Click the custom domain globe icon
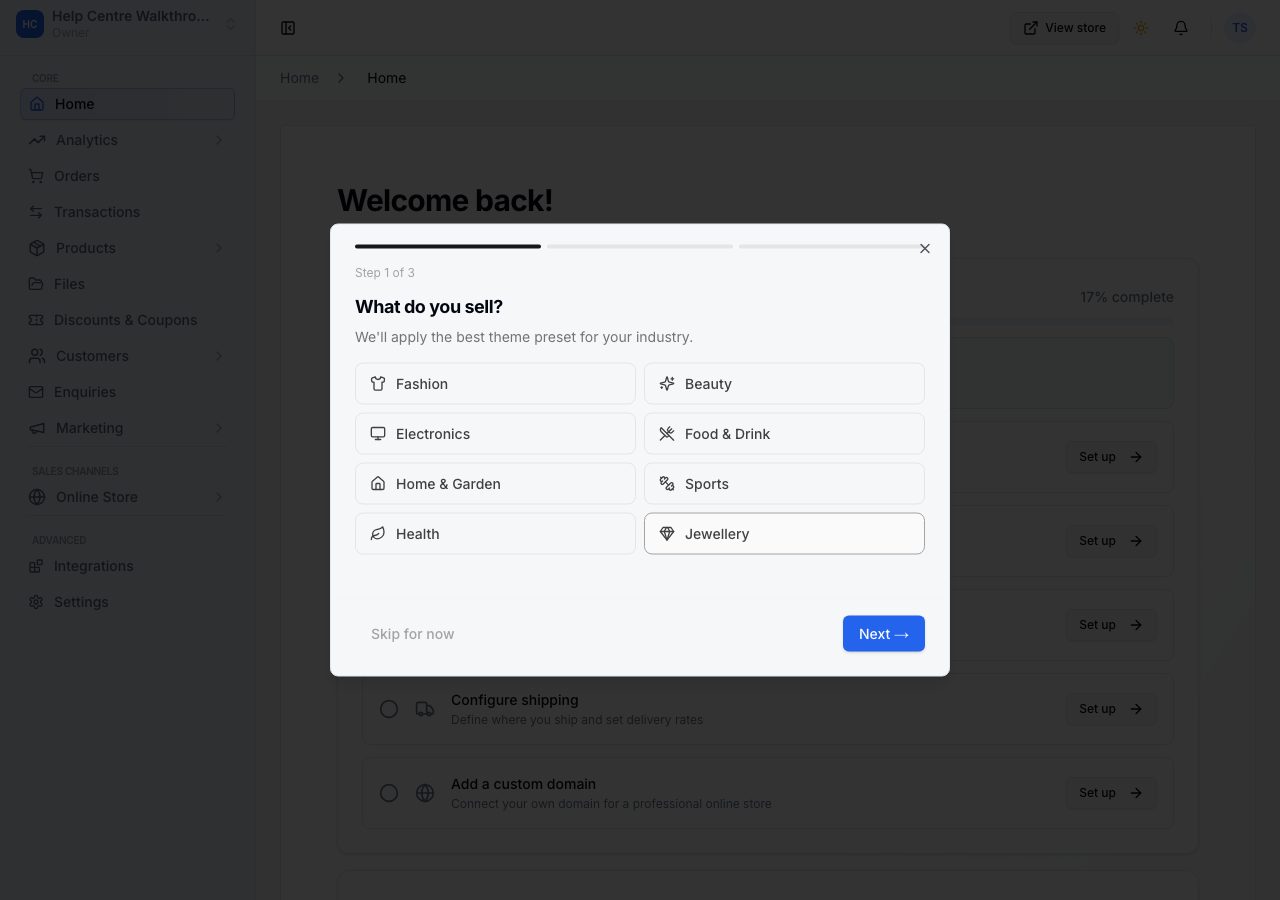The image size is (1280, 900). pyautogui.click(x=425, y=793)
